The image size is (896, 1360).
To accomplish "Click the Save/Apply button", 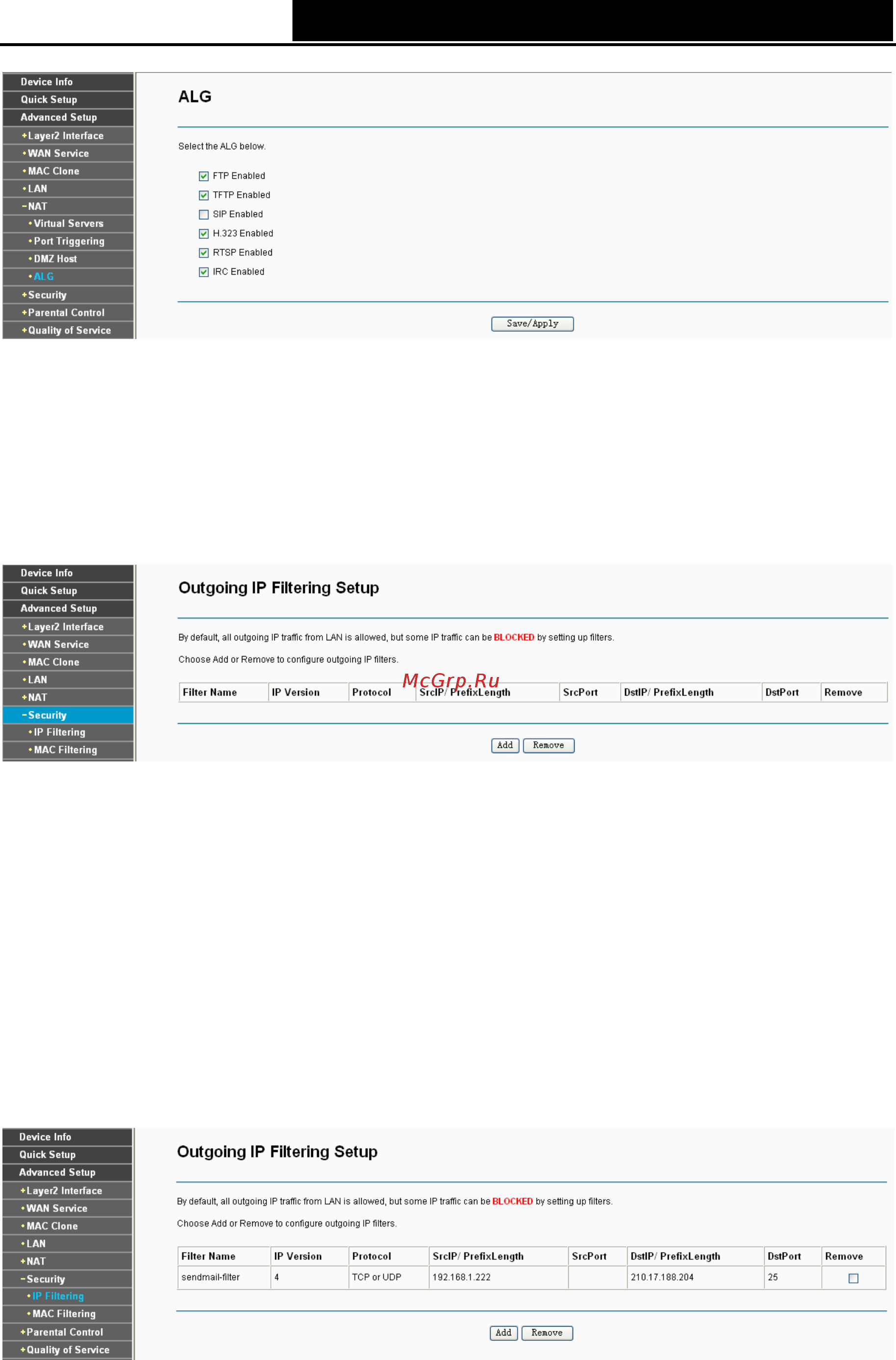I will [x=532, y=323].
